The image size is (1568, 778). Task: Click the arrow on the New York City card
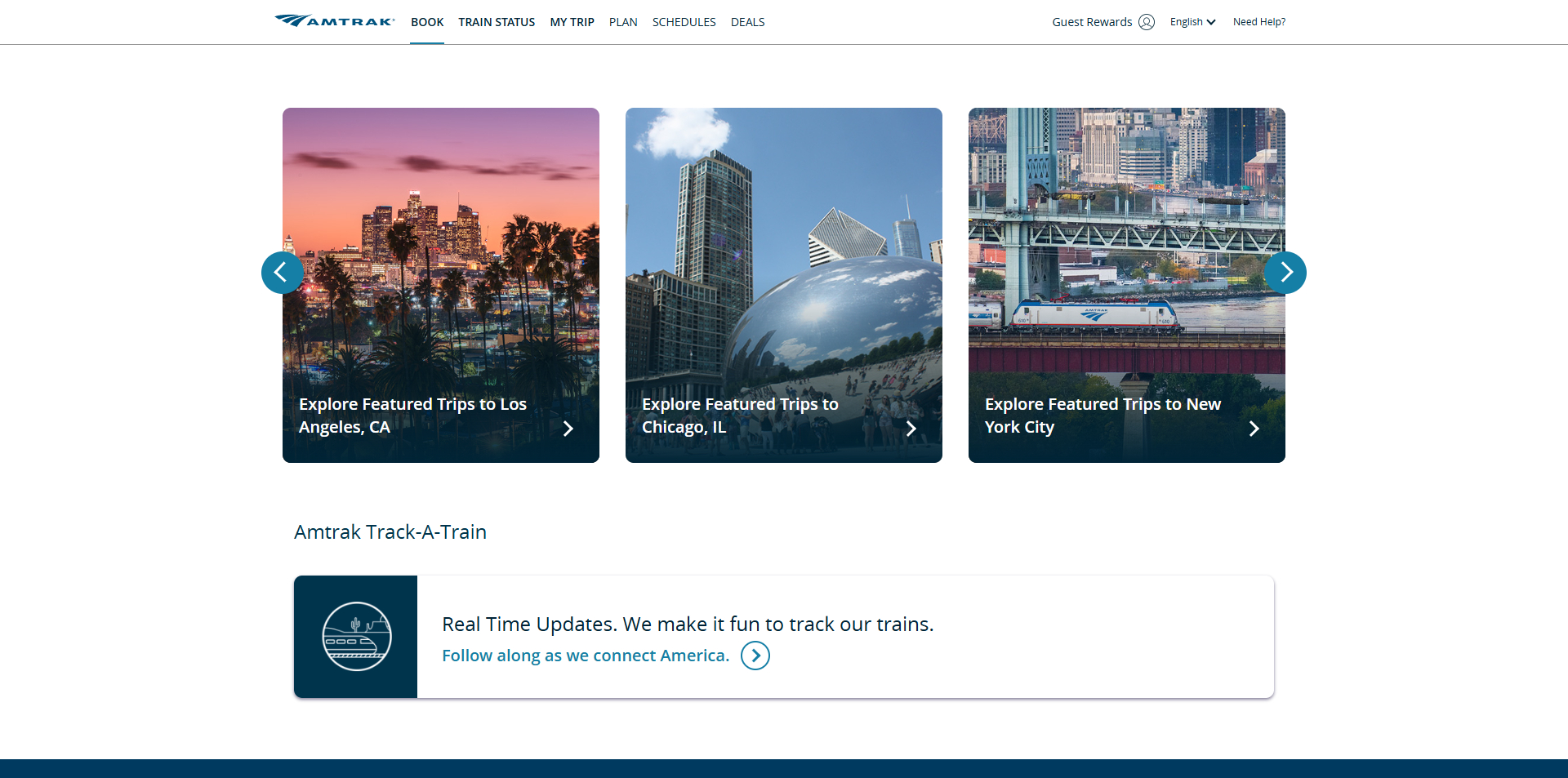[1254, 428]
